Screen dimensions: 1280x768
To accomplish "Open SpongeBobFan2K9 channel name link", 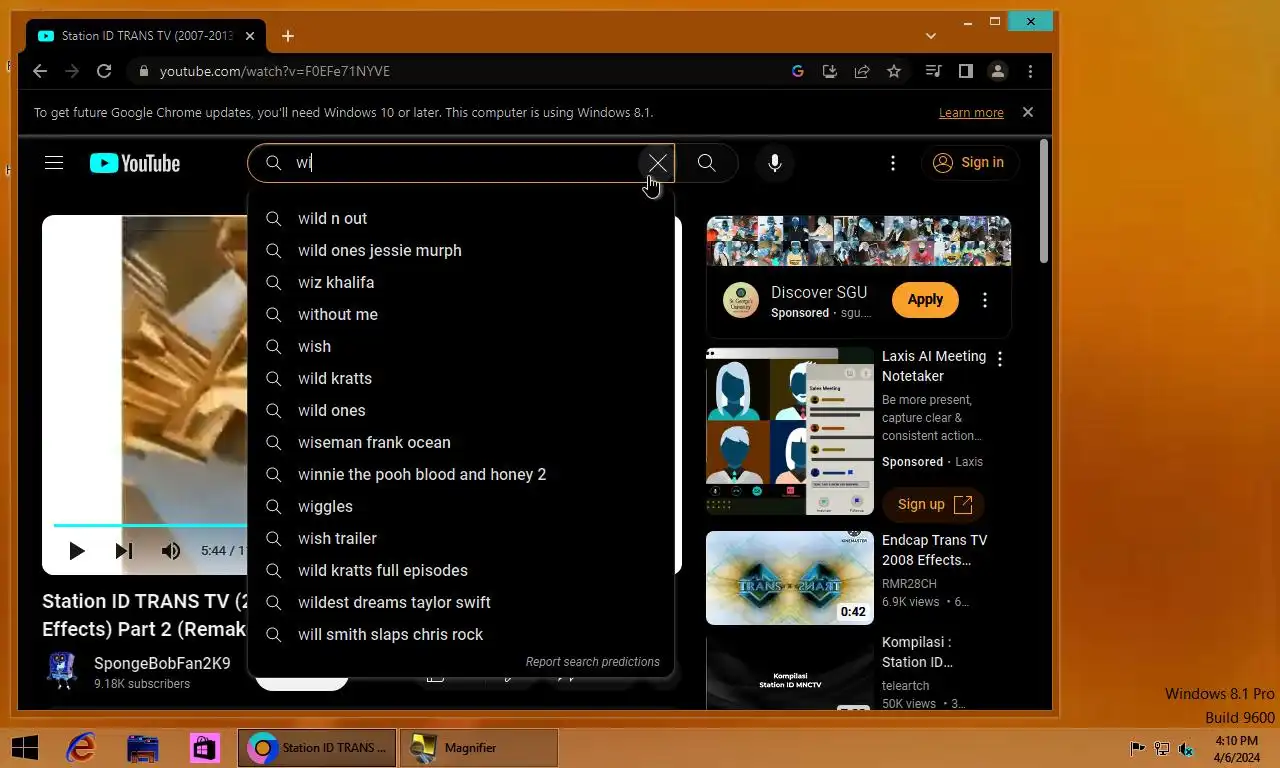I will [162, 663].
